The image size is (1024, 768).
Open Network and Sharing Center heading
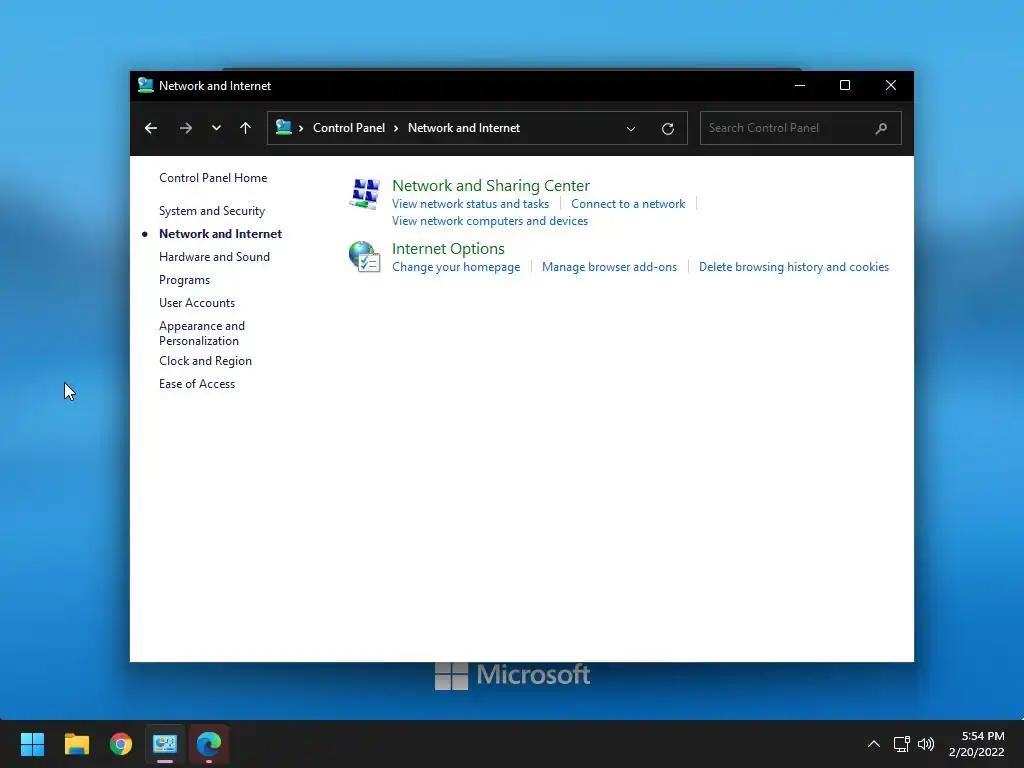(x=490, y=185)
